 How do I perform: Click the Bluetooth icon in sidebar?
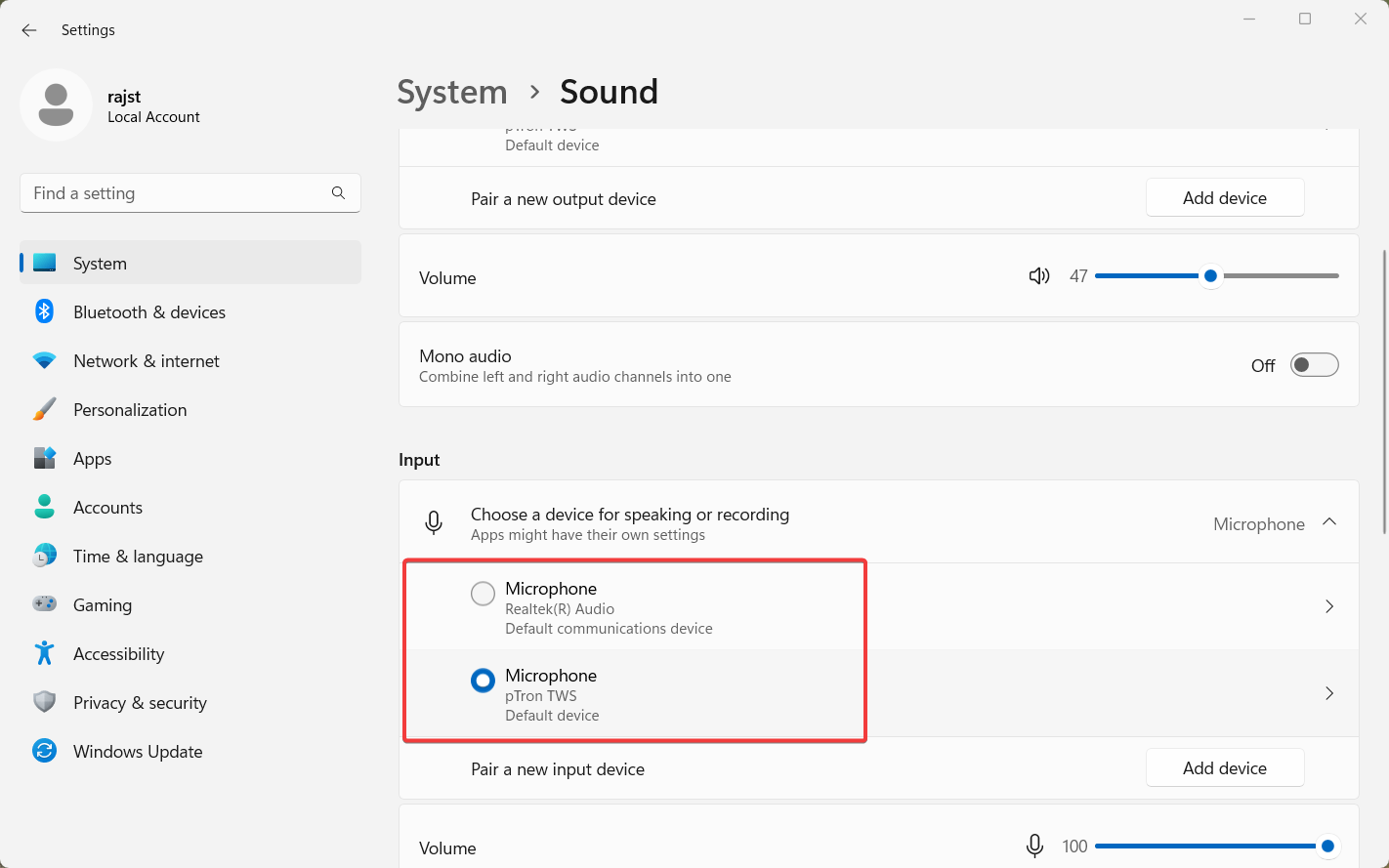(x=44, y=311)
